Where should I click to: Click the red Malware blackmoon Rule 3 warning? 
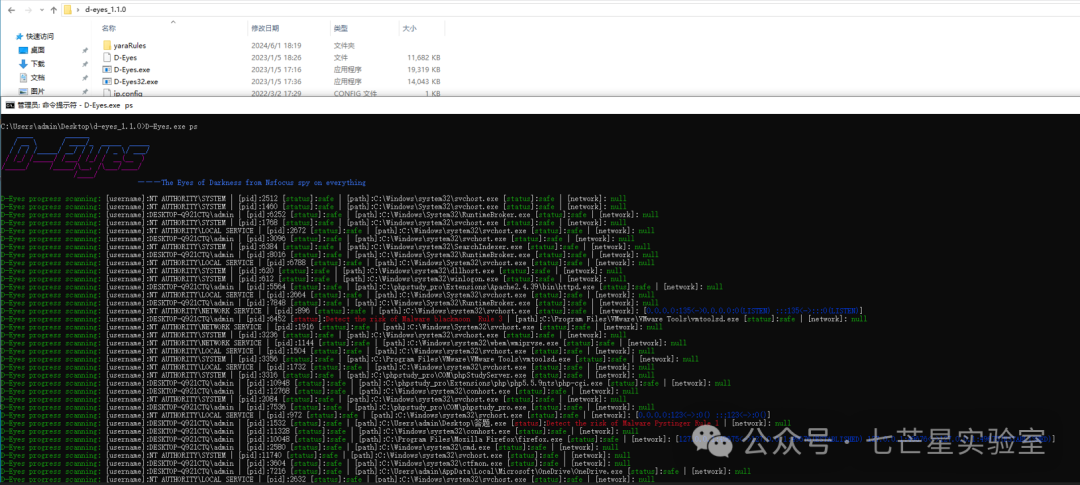point(415,319)
